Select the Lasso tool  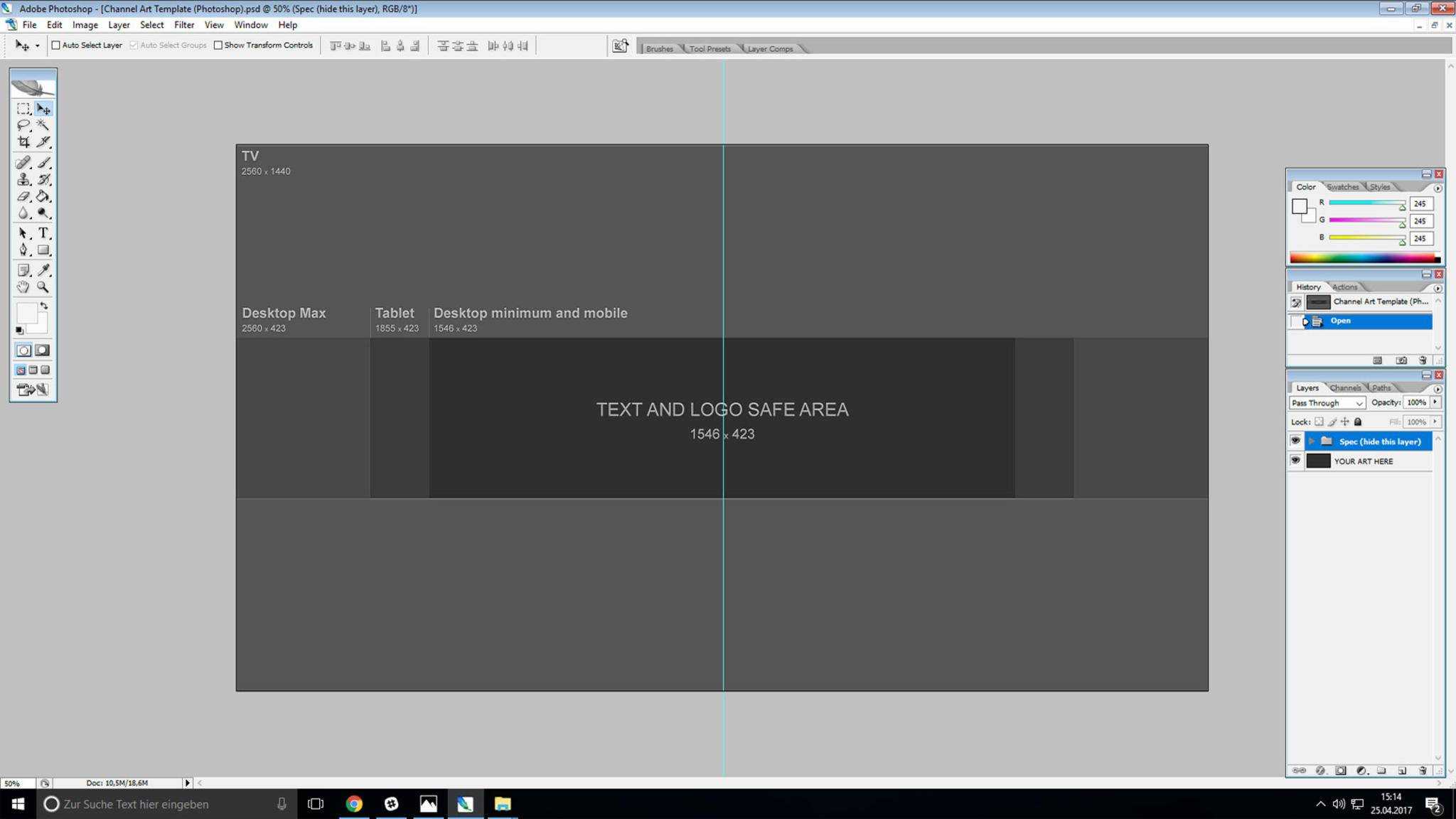[x=23, y=125]
